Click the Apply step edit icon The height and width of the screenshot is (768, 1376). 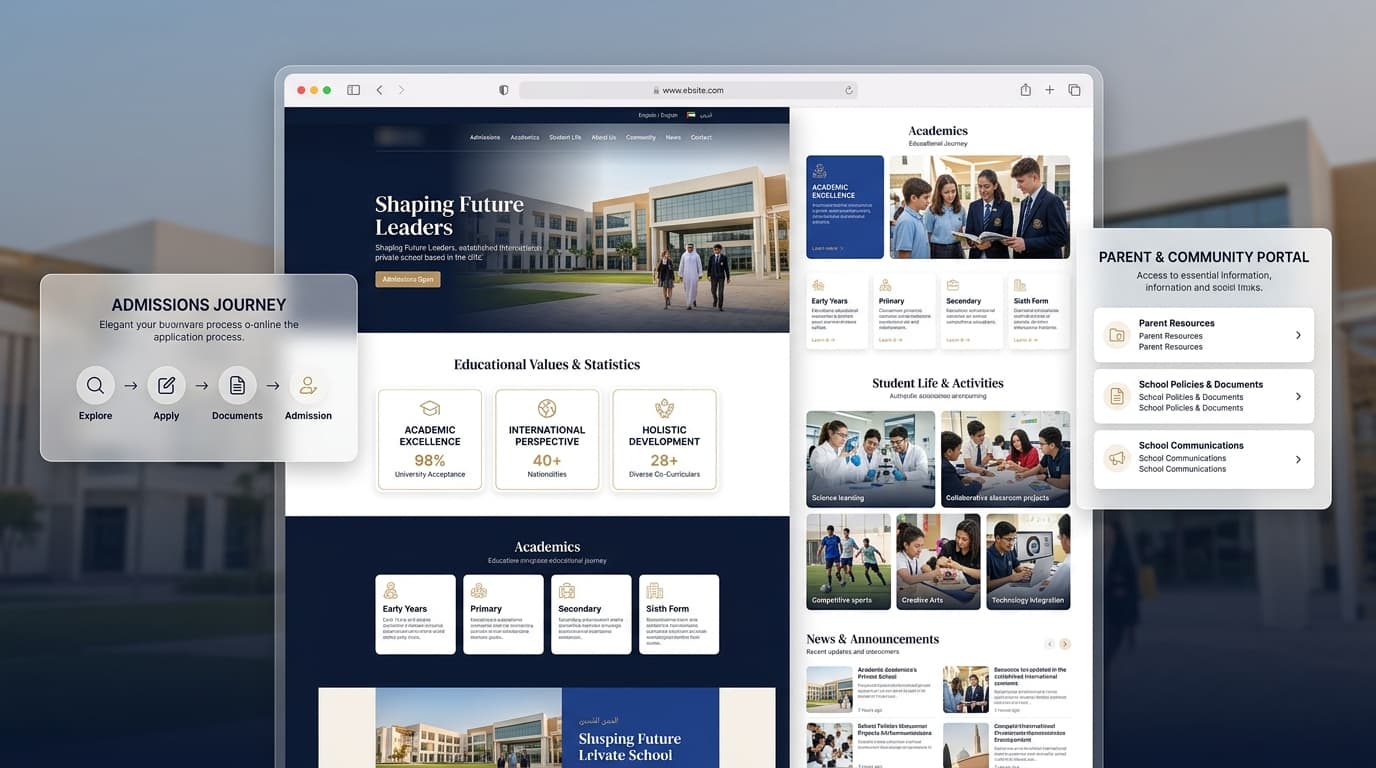click(x=166, y=385)
